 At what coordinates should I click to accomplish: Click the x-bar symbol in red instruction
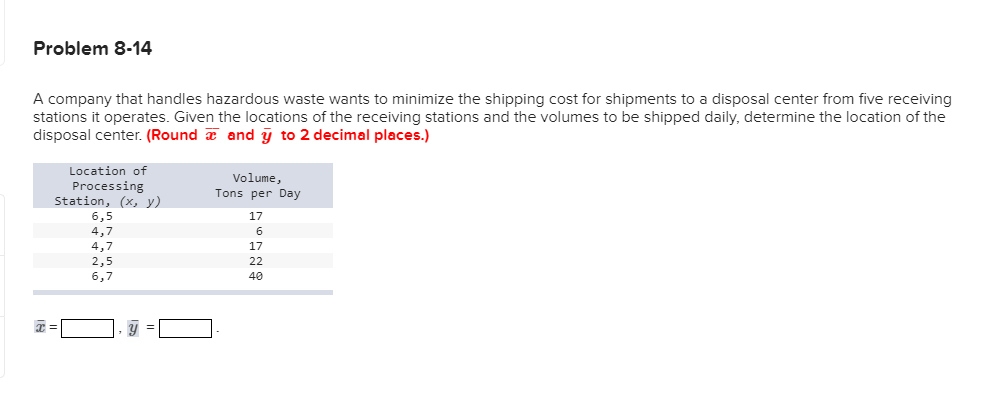point(210,135)
